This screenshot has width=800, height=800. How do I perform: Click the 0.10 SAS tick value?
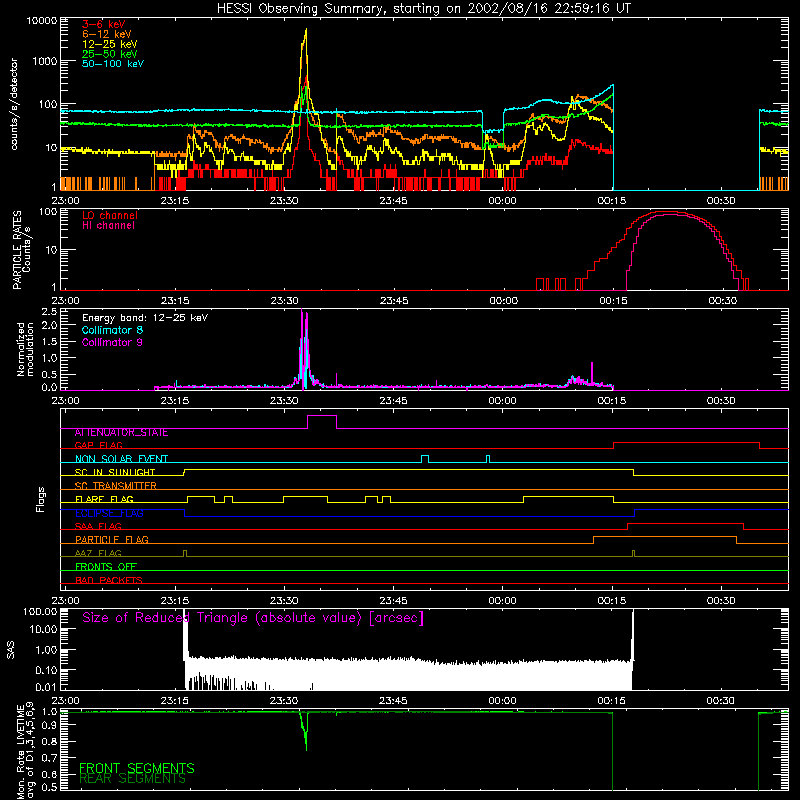46,670
